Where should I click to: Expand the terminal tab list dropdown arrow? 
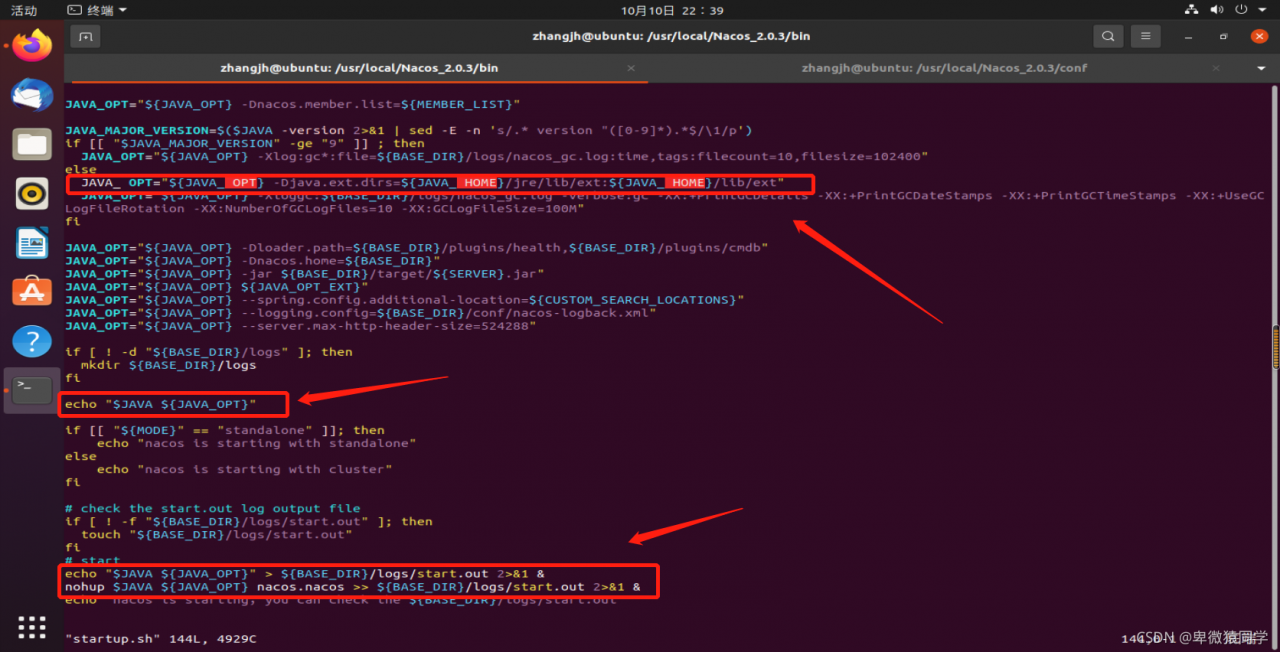pos(1261,68)
